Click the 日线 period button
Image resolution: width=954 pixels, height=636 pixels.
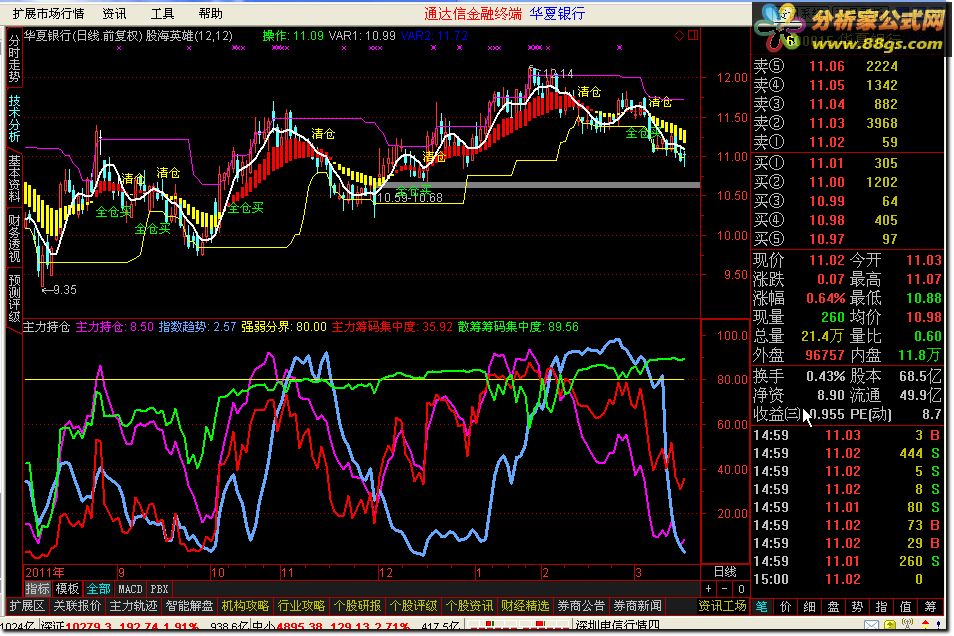click(x=725, y=572)
